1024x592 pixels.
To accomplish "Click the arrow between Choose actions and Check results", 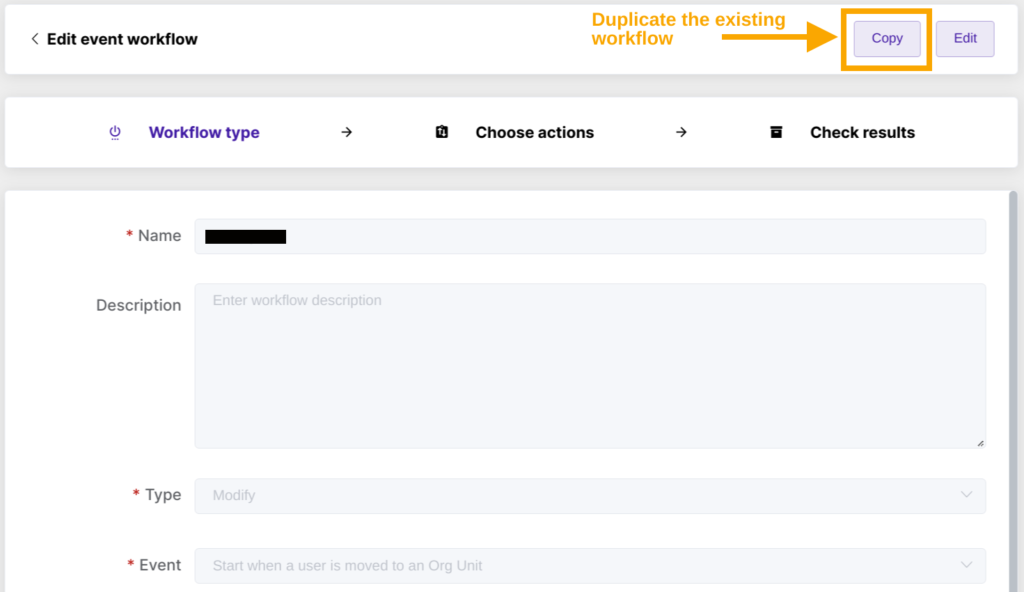I will (681, 133).
